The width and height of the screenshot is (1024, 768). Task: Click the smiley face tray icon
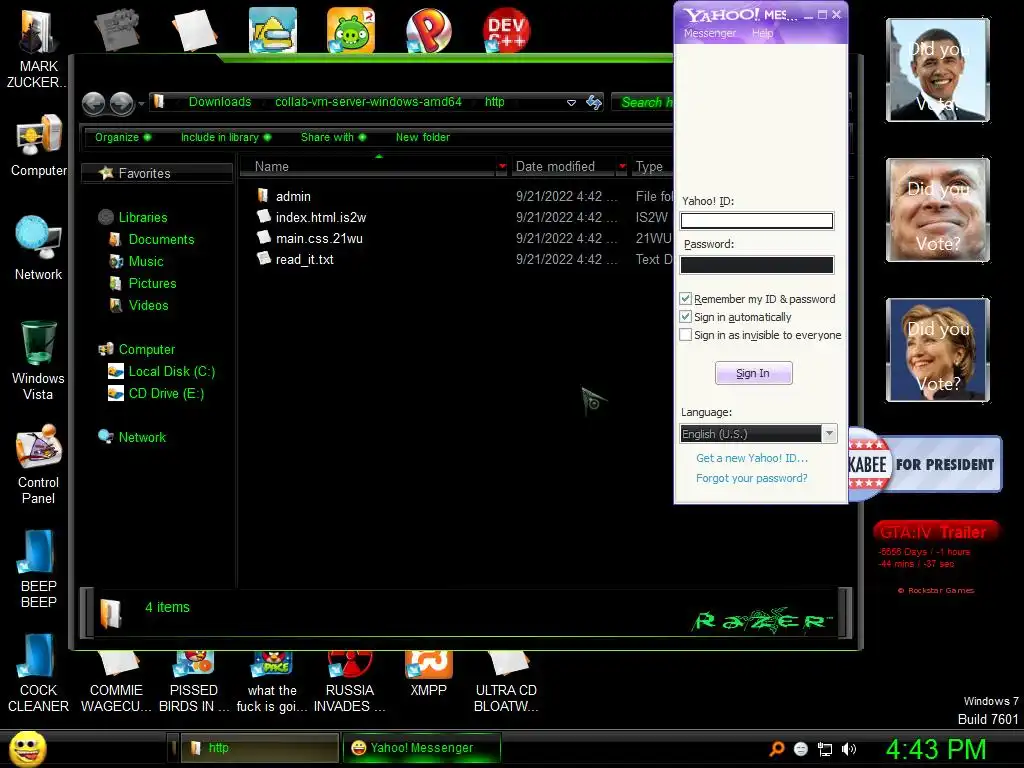(801, 749)
